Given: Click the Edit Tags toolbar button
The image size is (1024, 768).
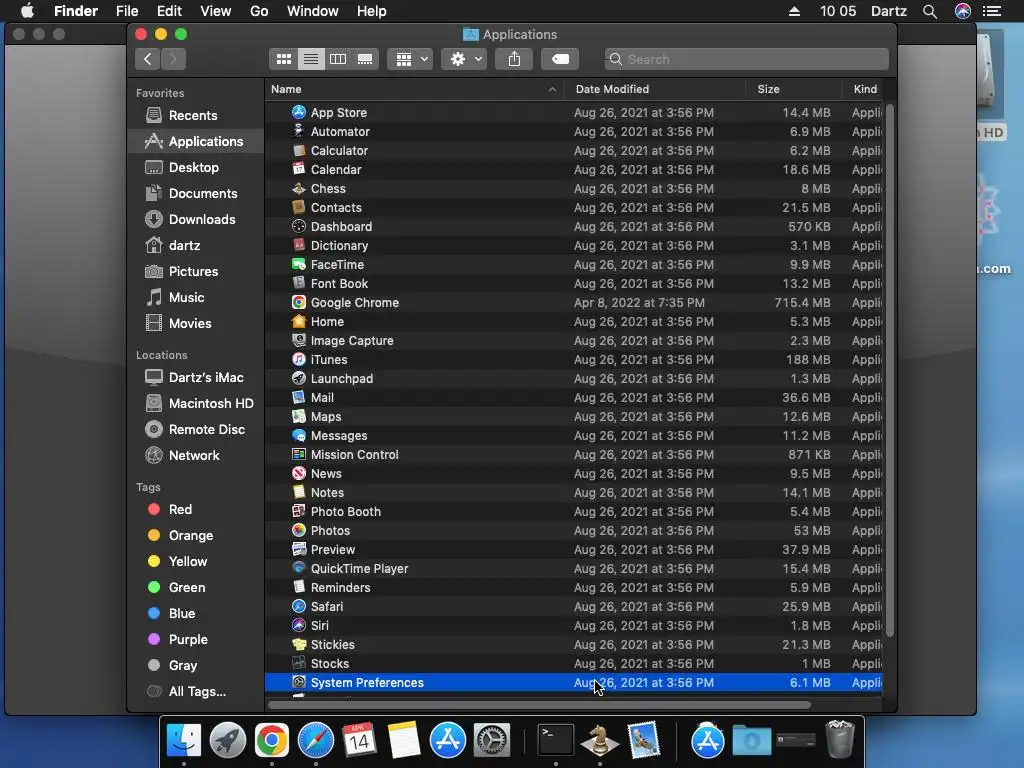Looking at the screenshot, I should (560, 59).
